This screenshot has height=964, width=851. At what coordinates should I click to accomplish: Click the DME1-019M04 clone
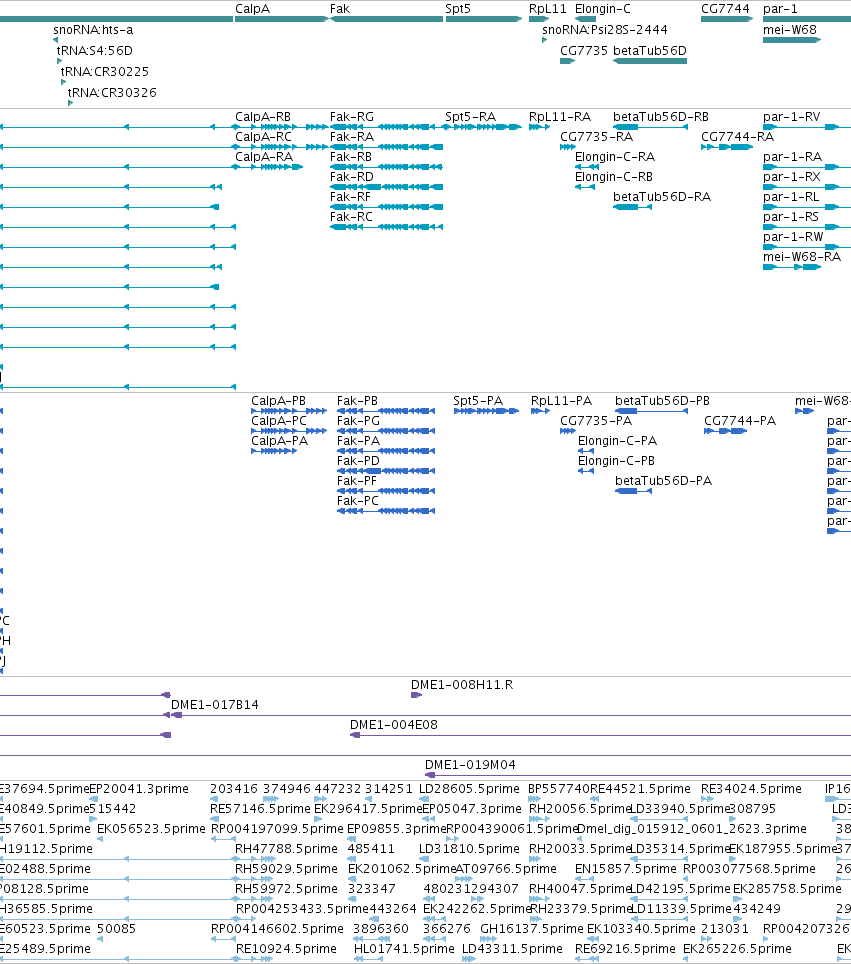(638, 775)
